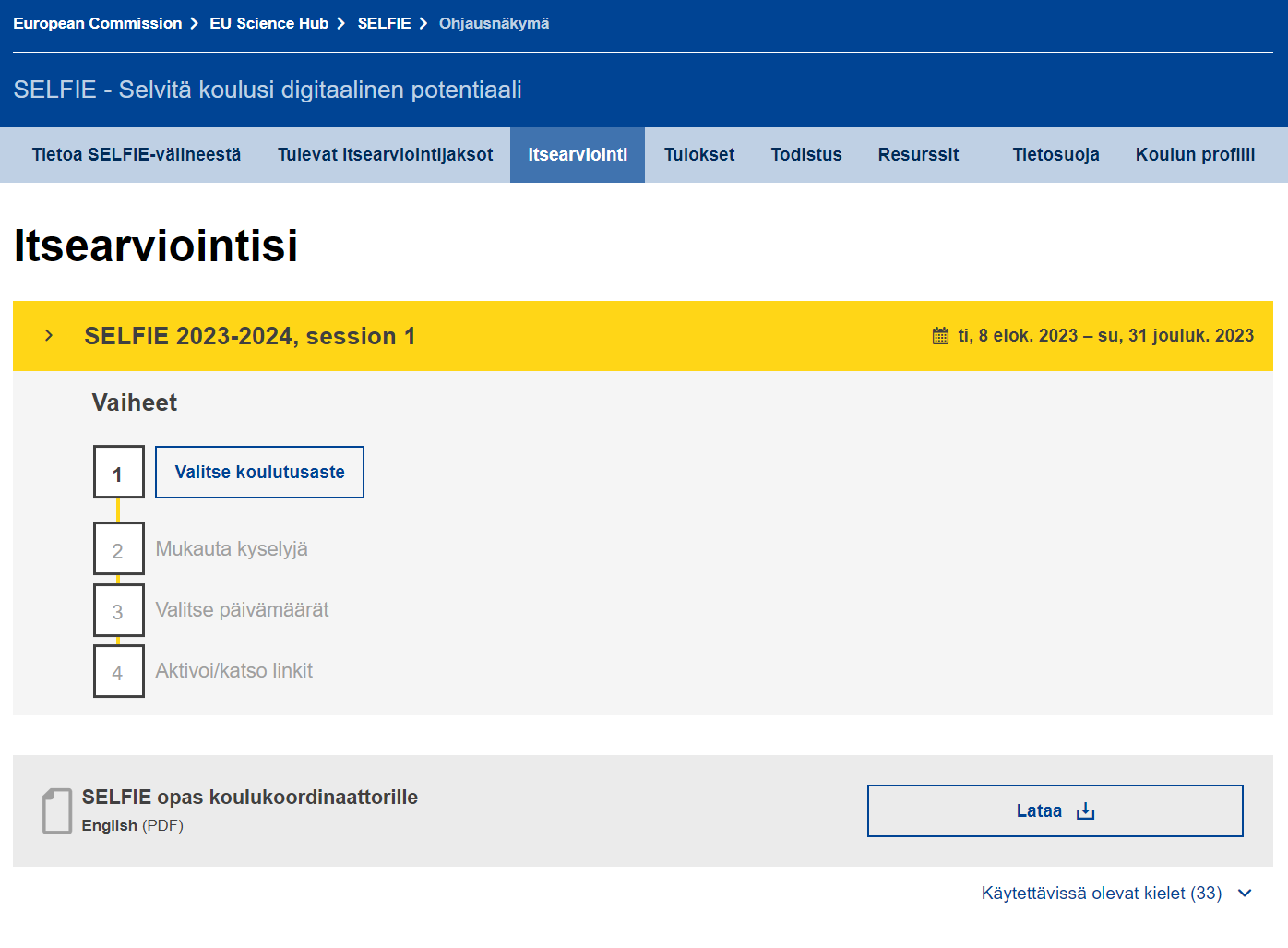Click the Aktivoi/katso linkit step label
1288x948 pixels.
(234, 671)
